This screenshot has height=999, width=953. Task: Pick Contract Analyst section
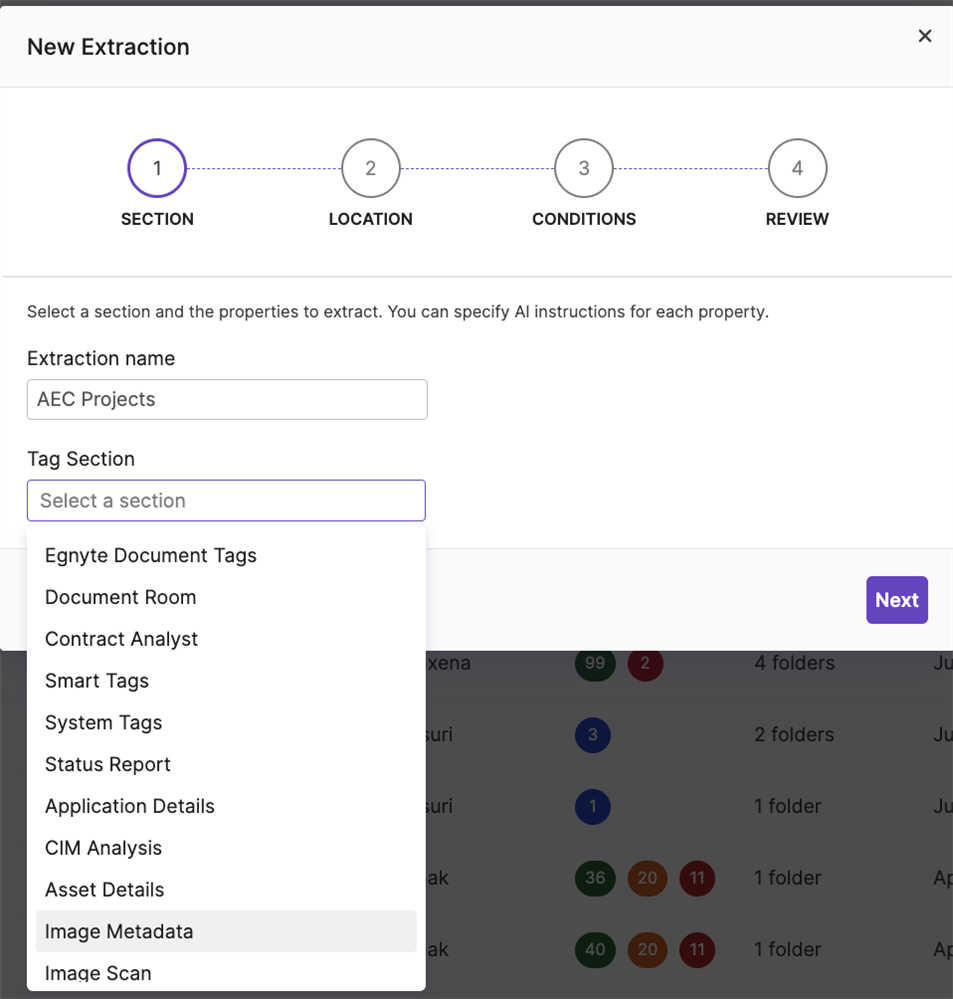(x=226, y=639)
